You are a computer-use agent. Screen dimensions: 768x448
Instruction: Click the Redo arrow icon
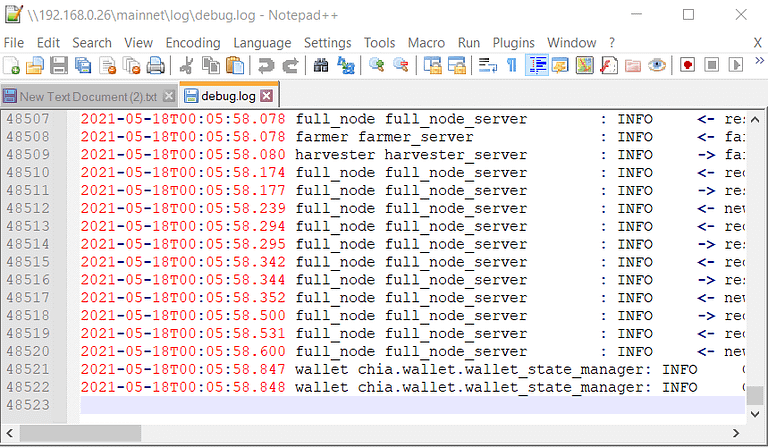[x=290, y=65]
